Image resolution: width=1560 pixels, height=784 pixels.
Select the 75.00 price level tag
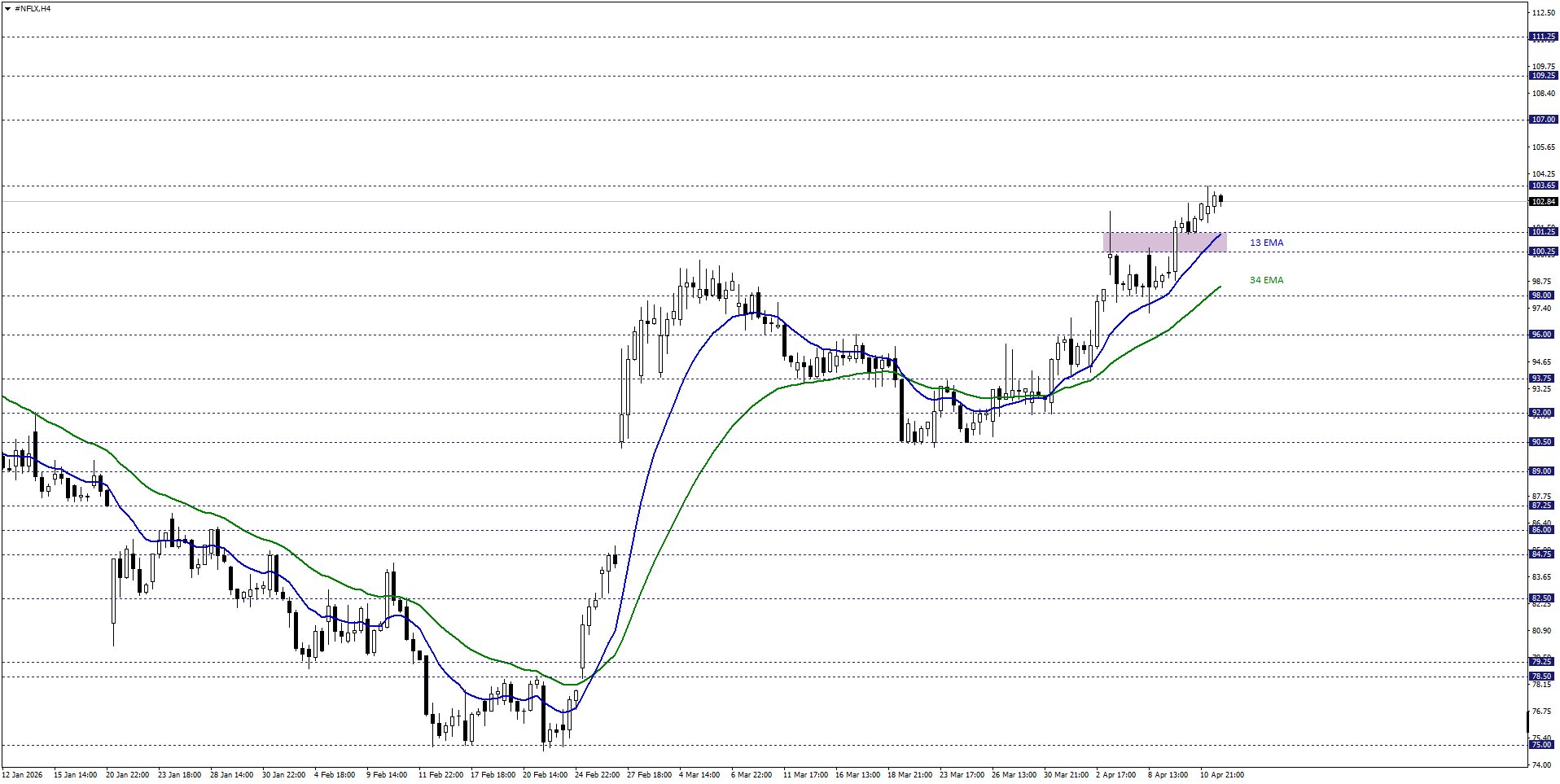(1543, 745)
